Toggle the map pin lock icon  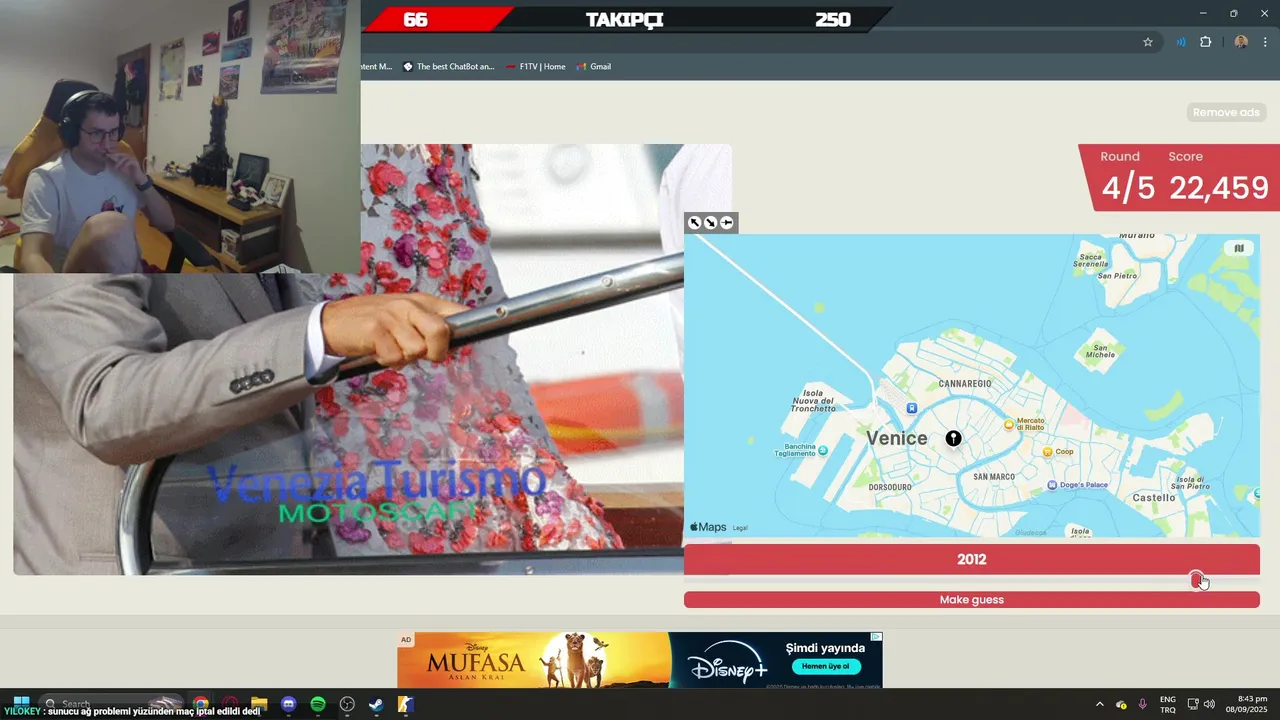(727, 223)
